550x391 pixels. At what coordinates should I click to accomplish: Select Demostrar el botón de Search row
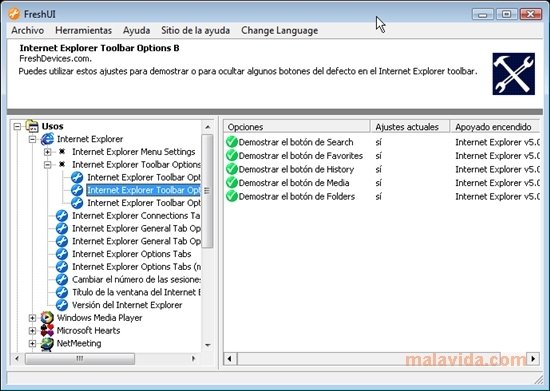pos(296,142)
